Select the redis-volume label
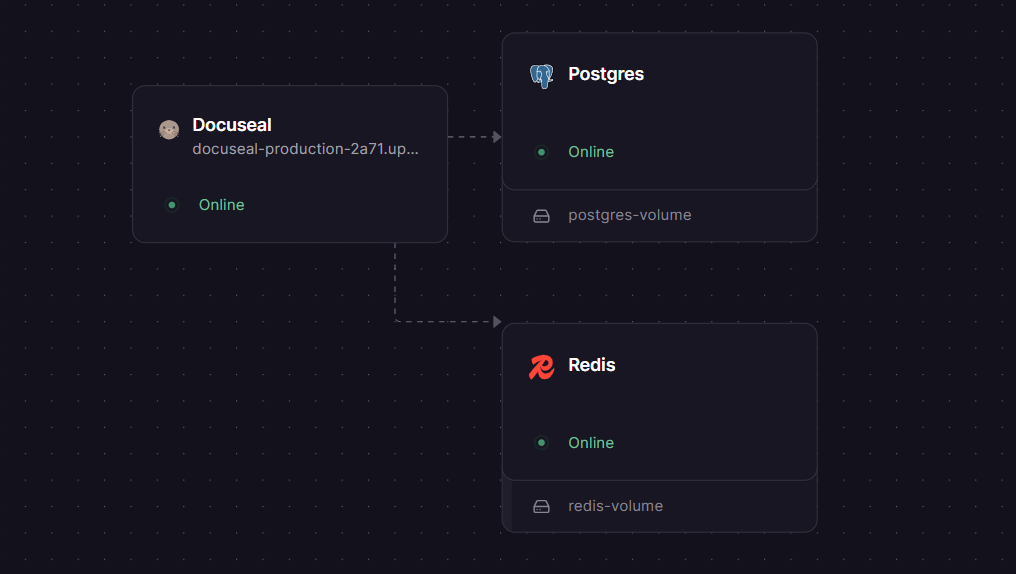Screen dimensions: 1016x574 pyautogui.click(x=616, y=506)
